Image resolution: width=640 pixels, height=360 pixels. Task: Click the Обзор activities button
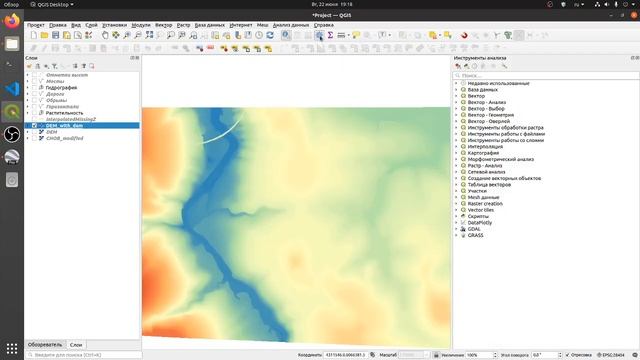(x=11, y=4)
